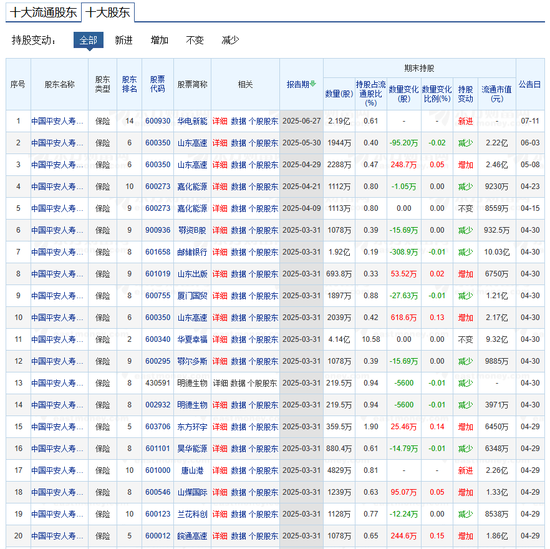Sort by the 报告期 column arrow icon
The image size is (550, 549).
313,83
